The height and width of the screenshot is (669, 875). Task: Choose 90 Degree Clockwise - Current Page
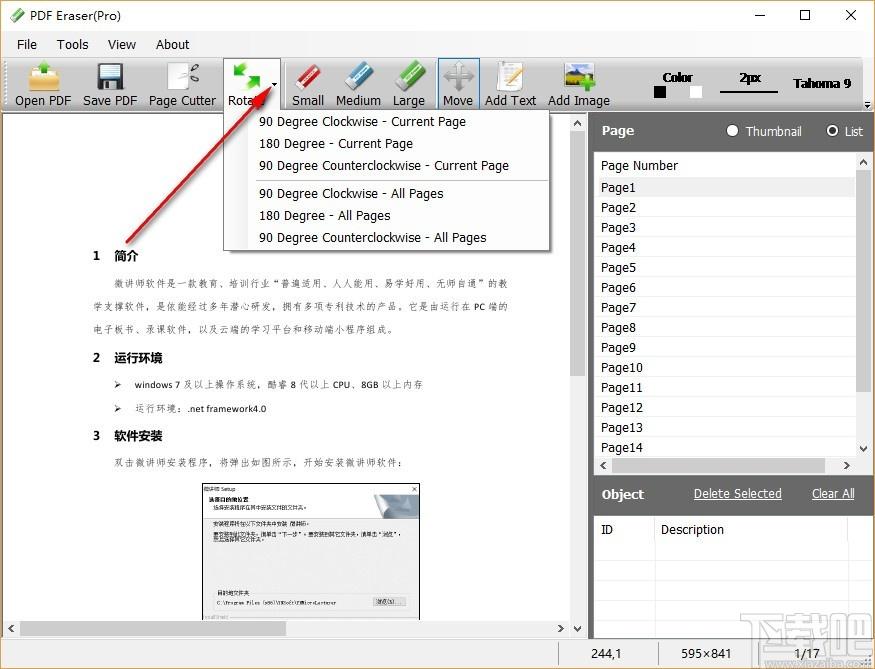[x=362, y=122]
